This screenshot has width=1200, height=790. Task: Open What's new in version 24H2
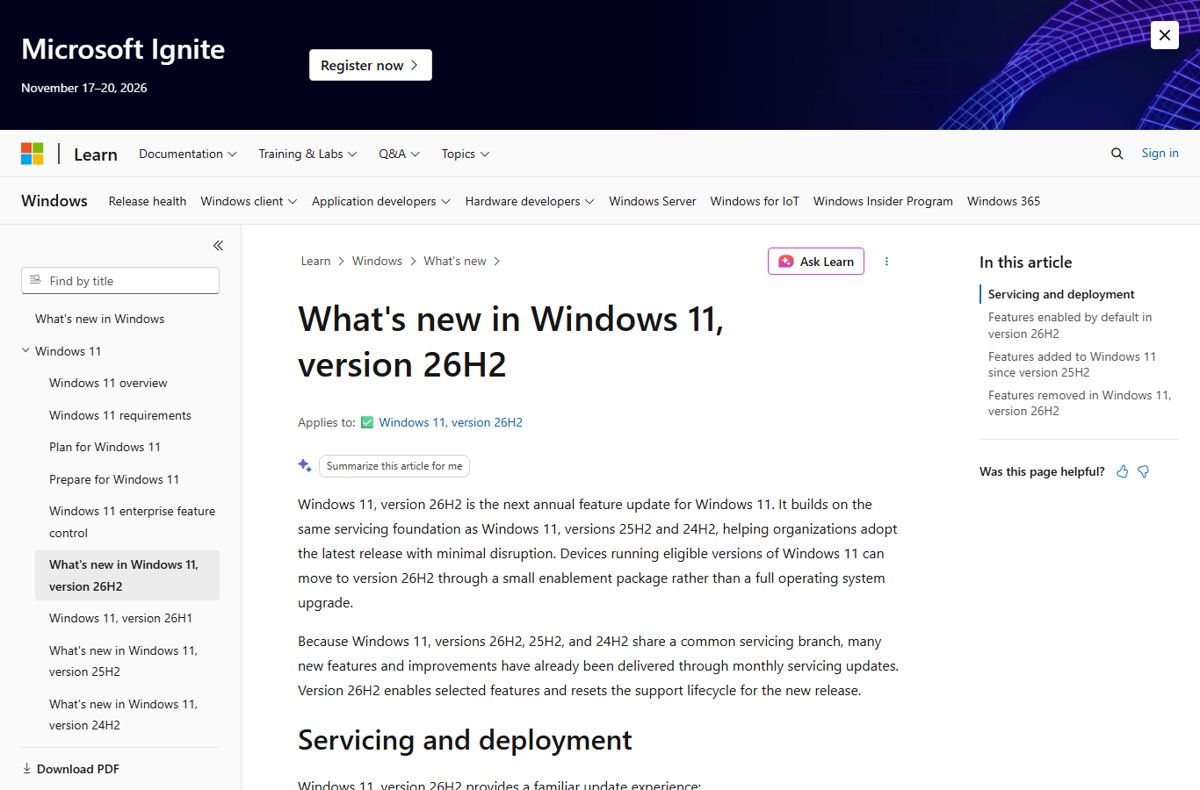coord(123,715)
